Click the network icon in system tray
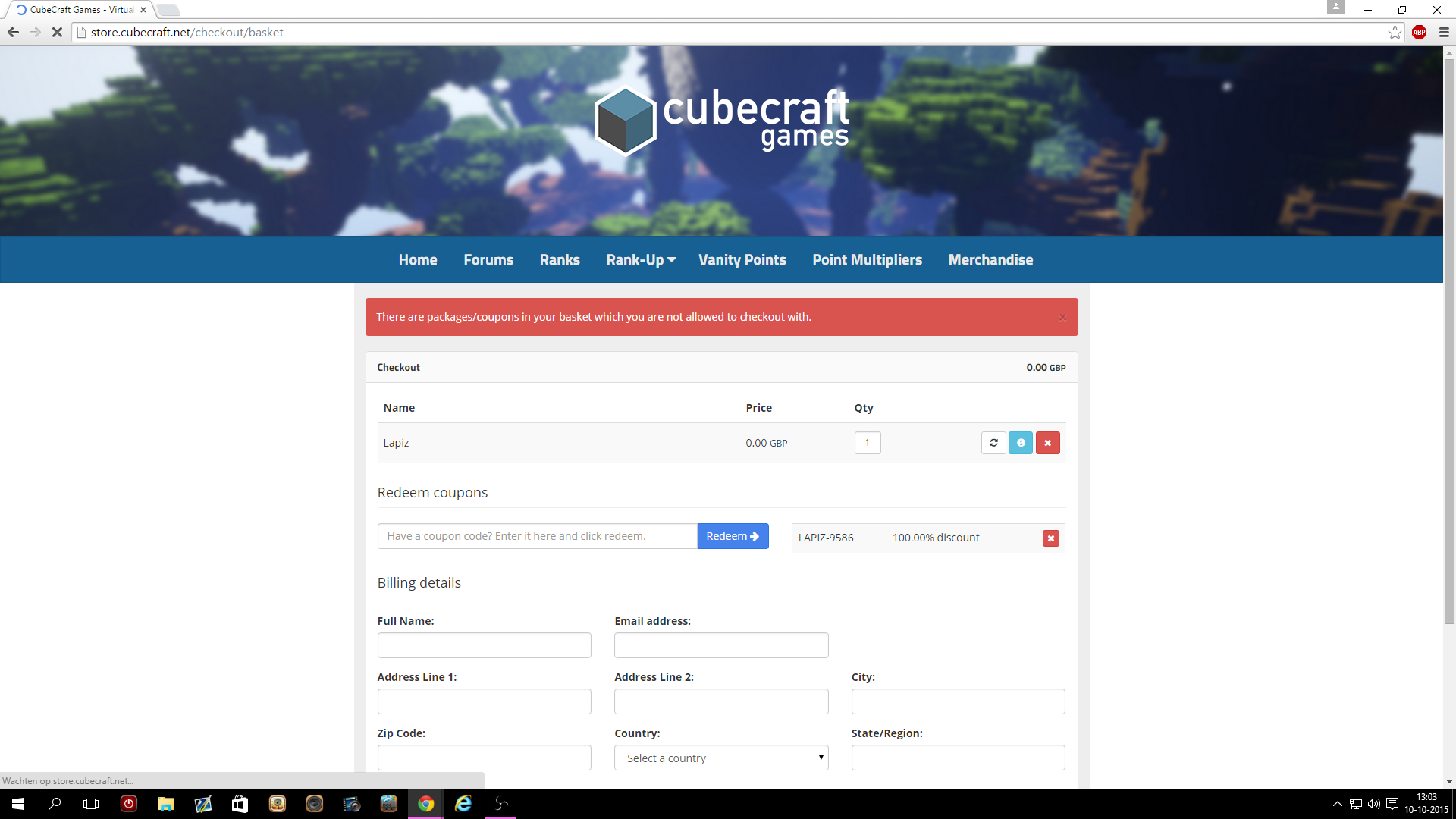Viewport: 1456px width, 819px height. point(1356,804)
